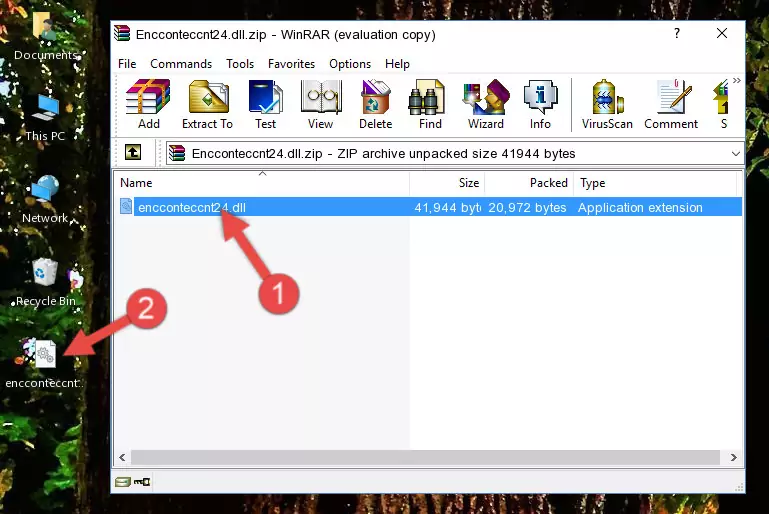Sort files by the Packed column
The height and width of the screenshot is (514, 769).
click(529, 182)
